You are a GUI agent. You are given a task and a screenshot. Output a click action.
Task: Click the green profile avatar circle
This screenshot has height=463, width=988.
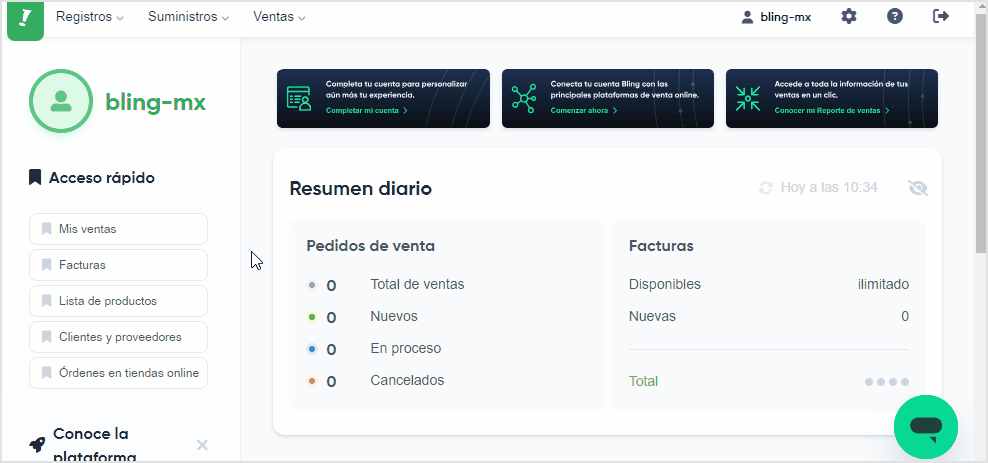[61, 101]
